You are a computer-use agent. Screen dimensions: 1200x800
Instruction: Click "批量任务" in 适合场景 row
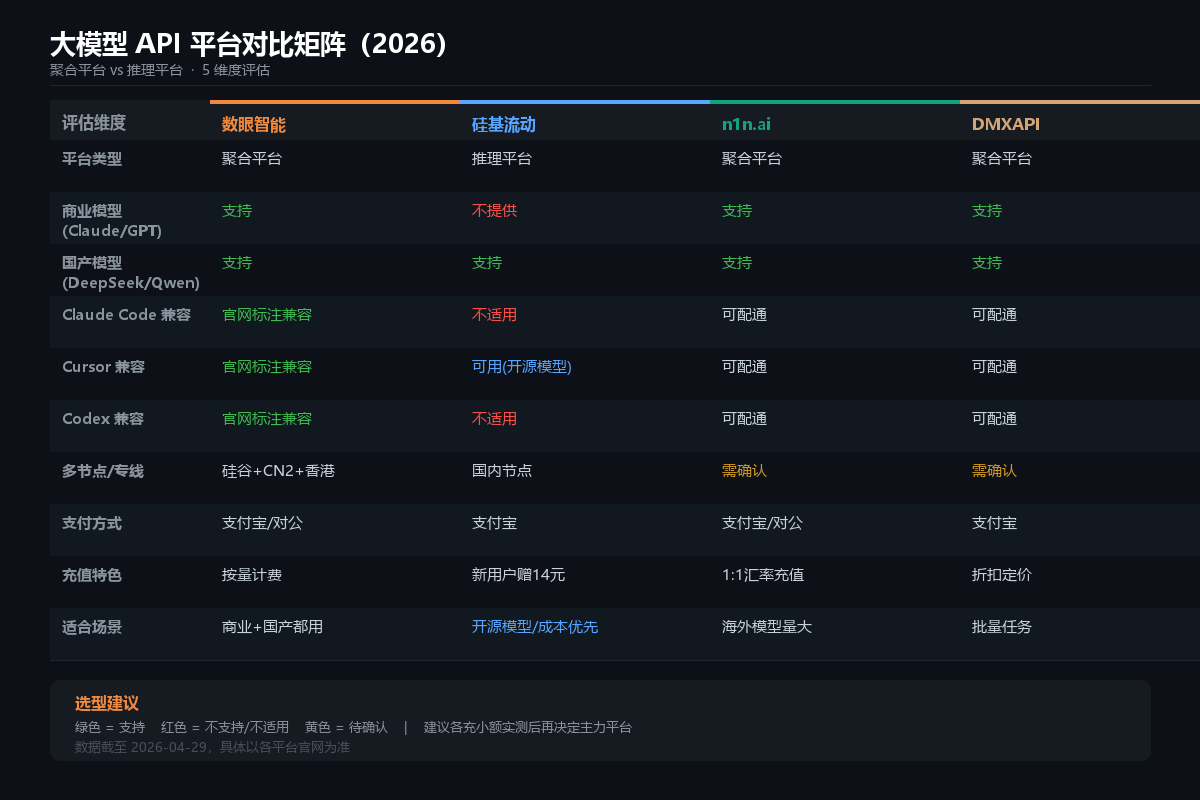(x=1002, y=626)
